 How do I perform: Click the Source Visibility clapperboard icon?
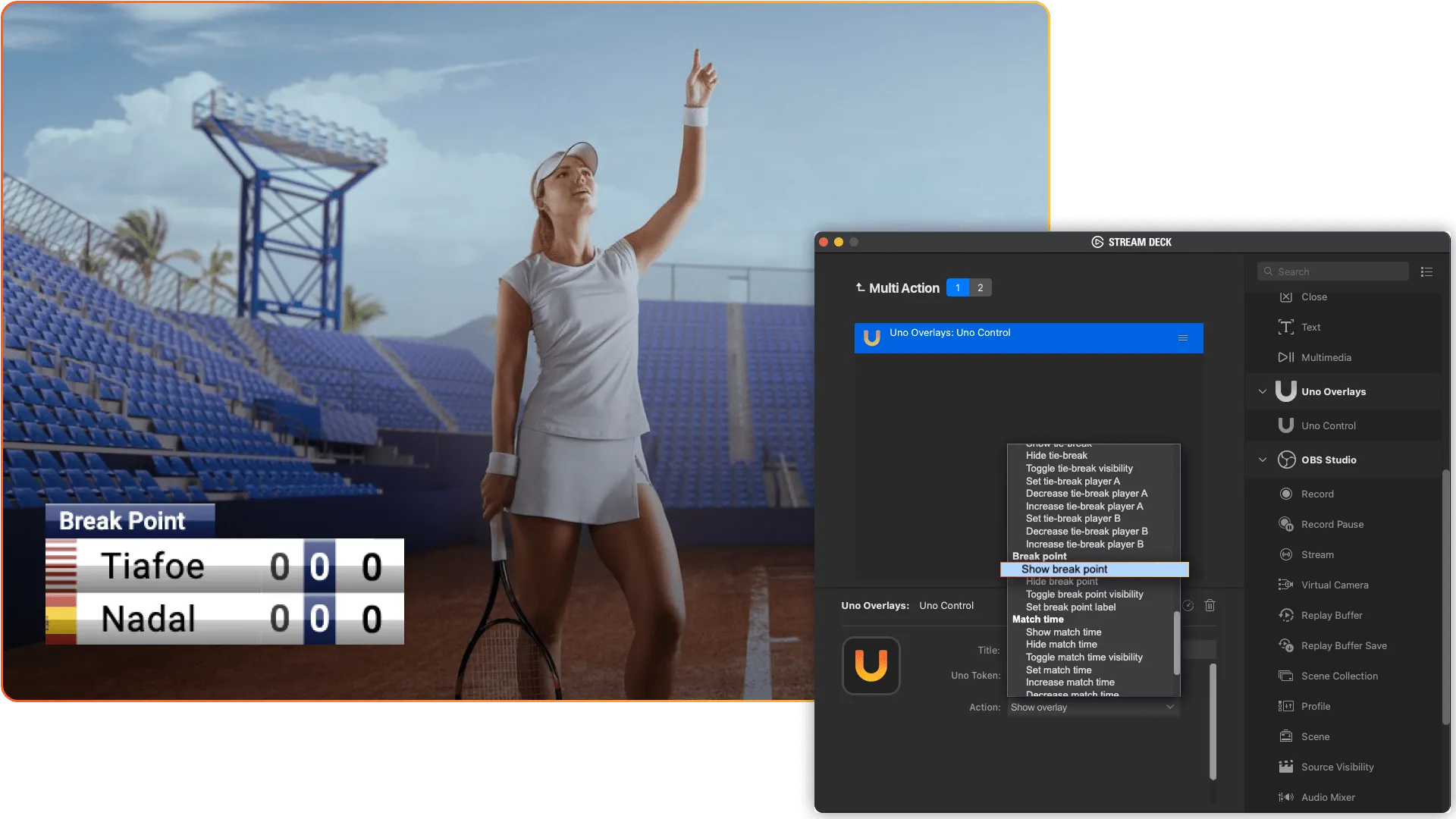pos(1285,767)
